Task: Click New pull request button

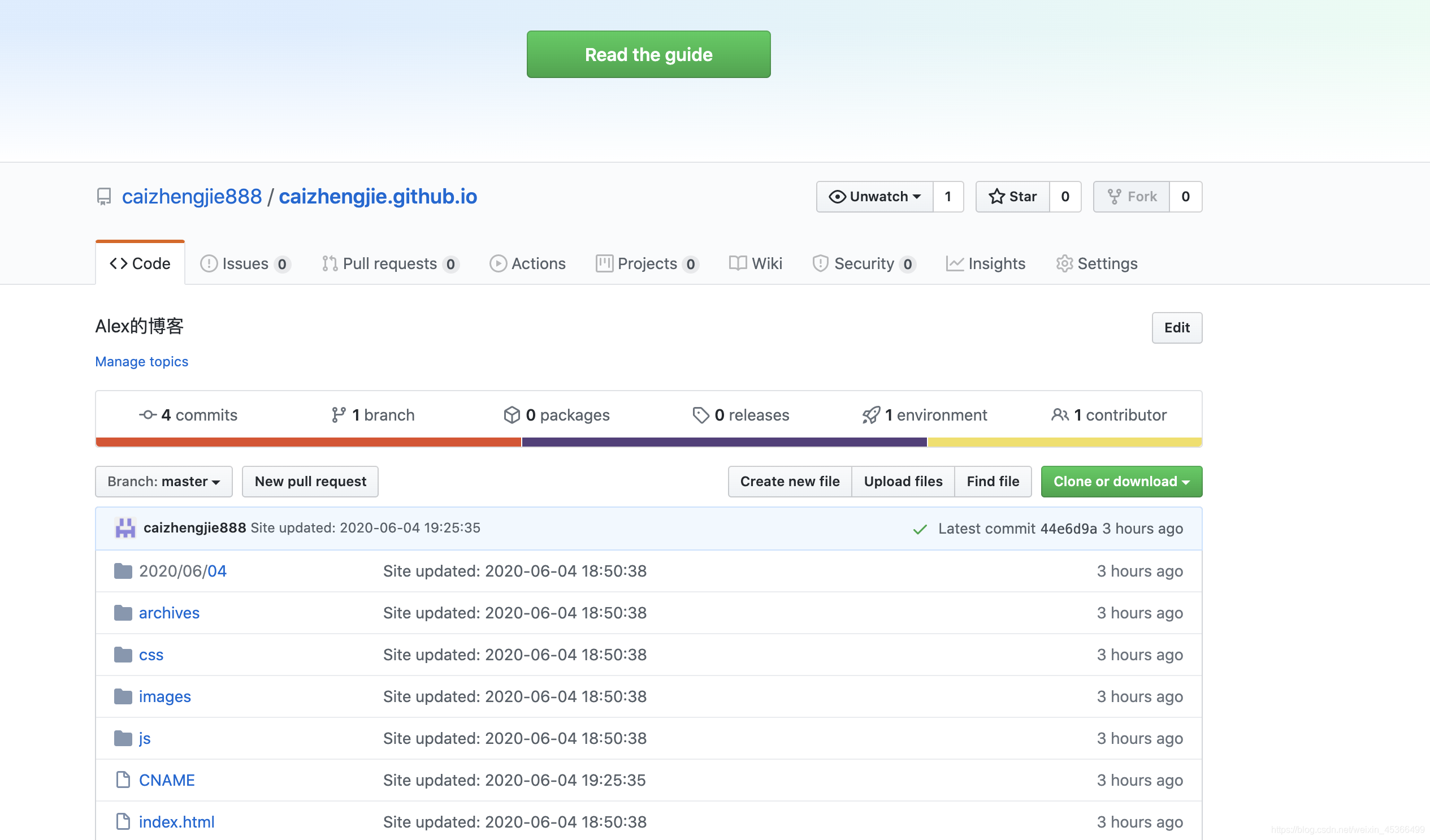Action: [x=310, y=481]
